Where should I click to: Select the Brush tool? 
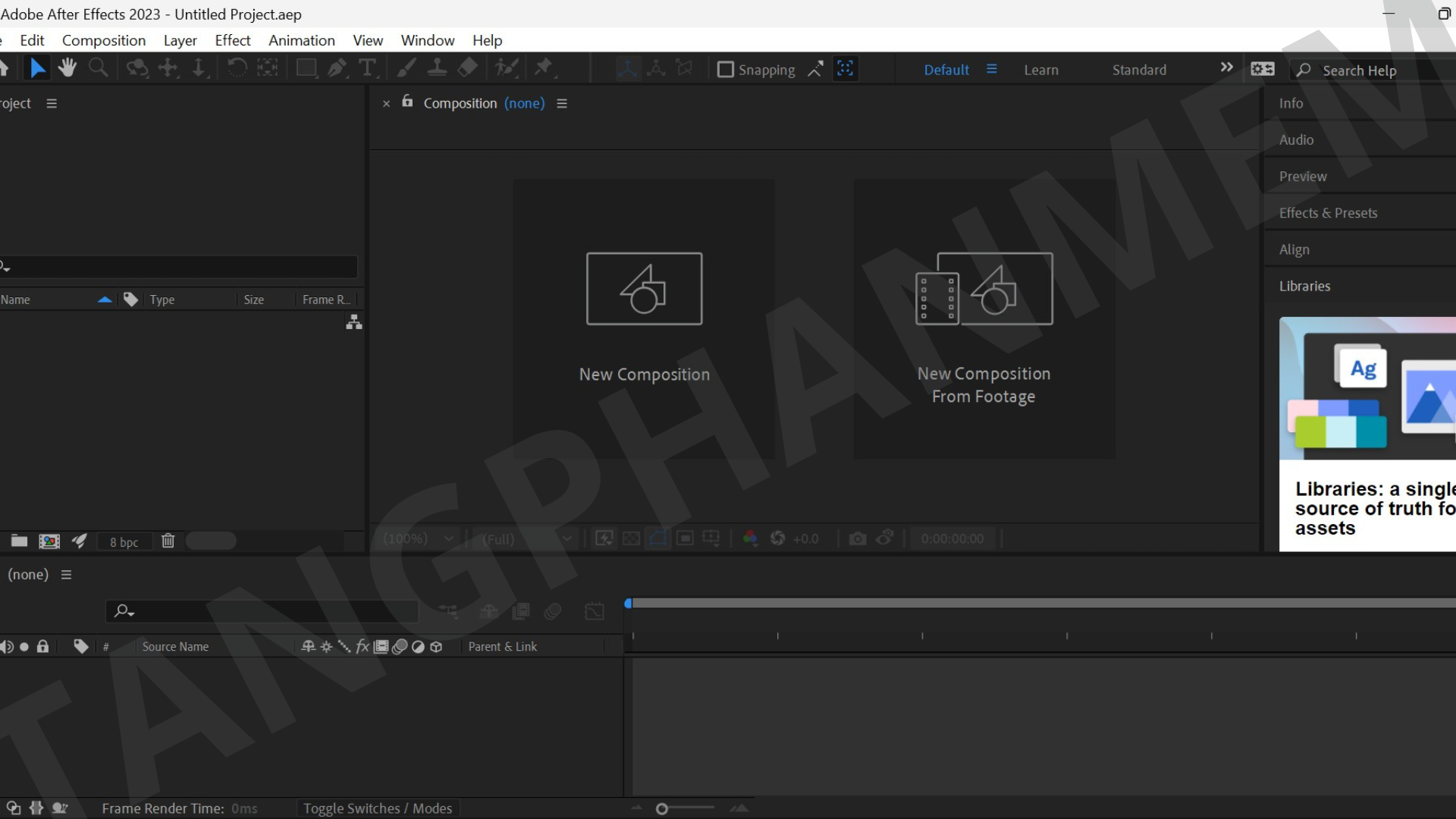(406, 67)
